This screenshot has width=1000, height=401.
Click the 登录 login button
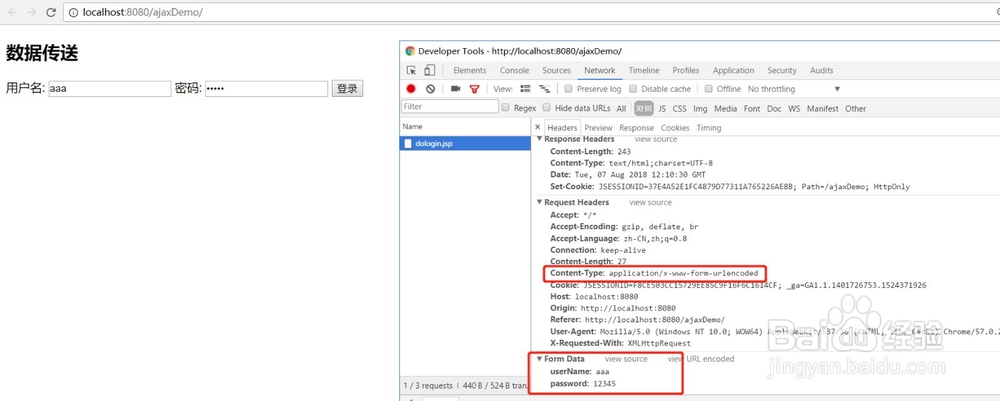[x=347, y=89]
